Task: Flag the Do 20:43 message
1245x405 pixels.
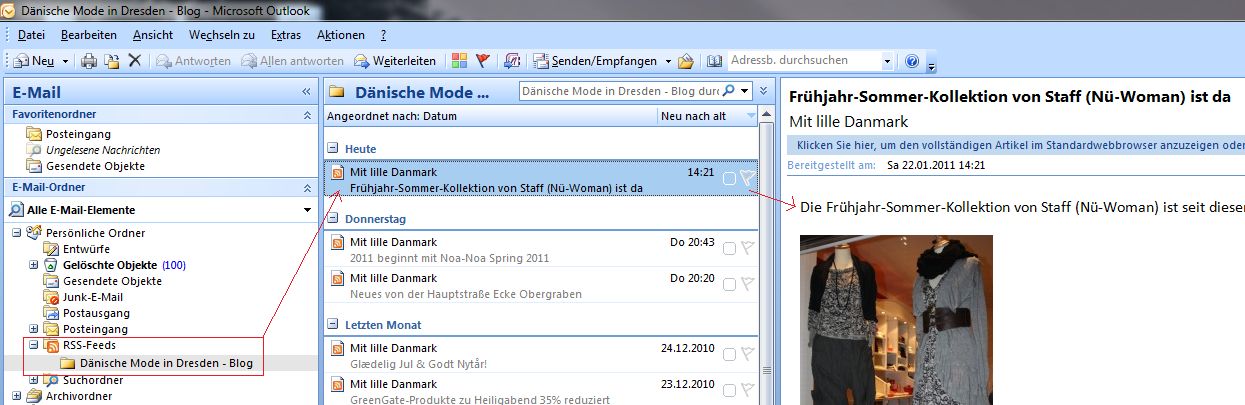Action: pos(748,248)
